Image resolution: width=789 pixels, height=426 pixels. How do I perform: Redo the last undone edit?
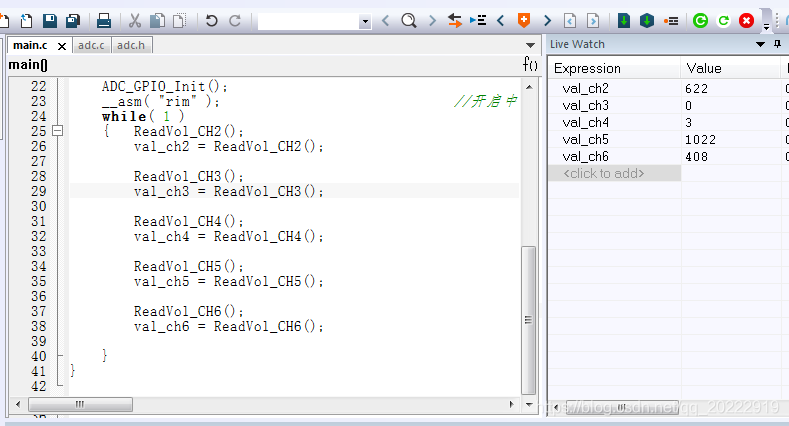coord(234,21)
